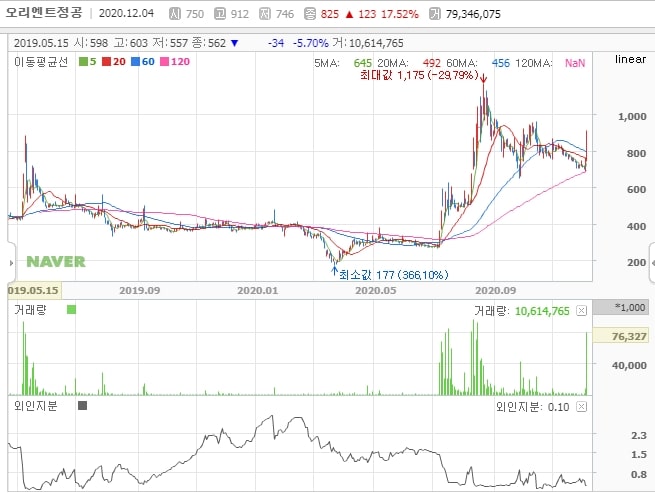Click the 2020.05 date axis label

click(376, 290)
